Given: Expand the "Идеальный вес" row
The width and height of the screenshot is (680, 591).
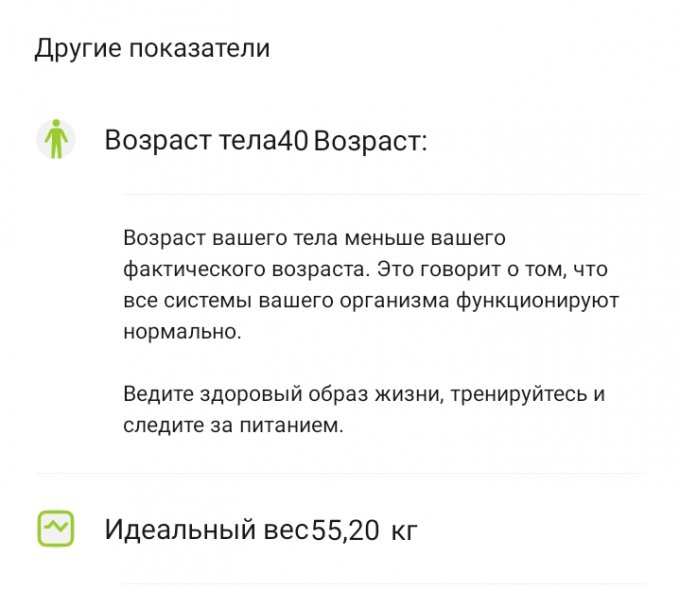Looking at the screenshot, I should tap(340, 529).
